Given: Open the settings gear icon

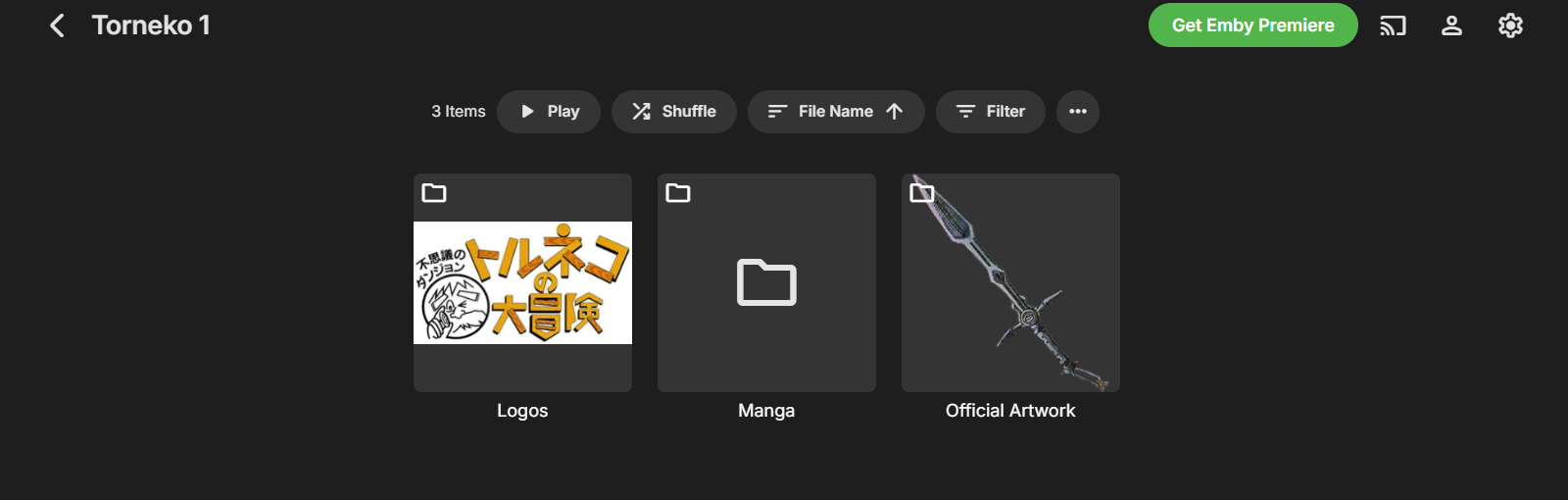Looking at the screenshot, I should click(1510, 25).
